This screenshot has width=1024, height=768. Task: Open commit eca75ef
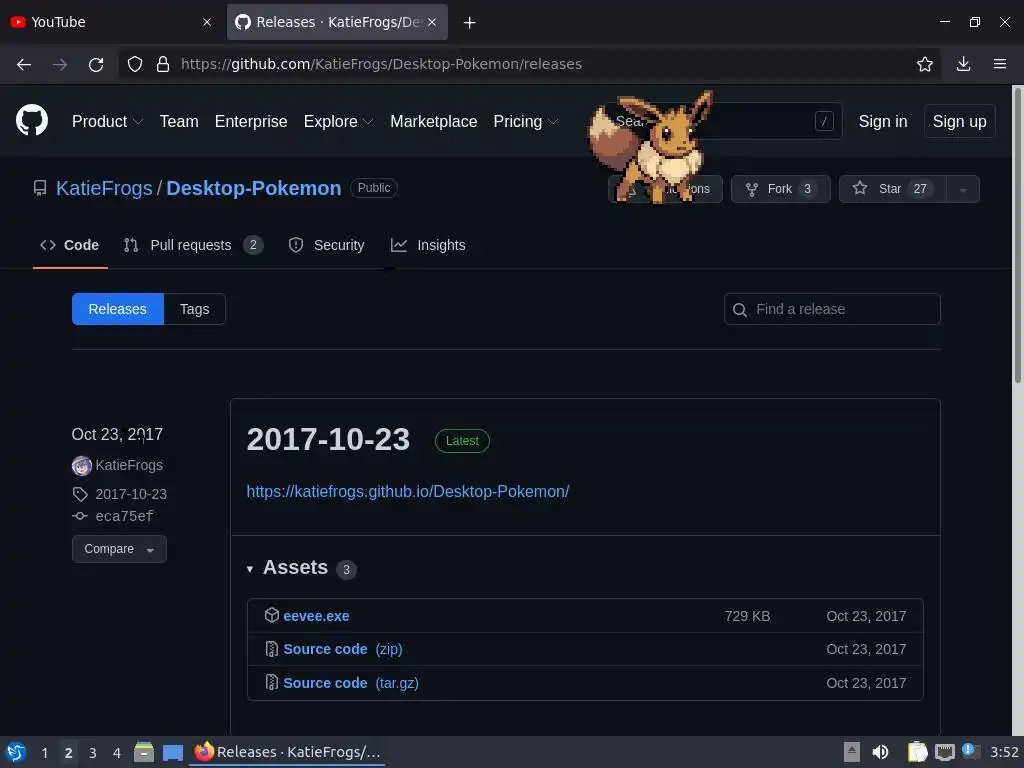[125, 517]
